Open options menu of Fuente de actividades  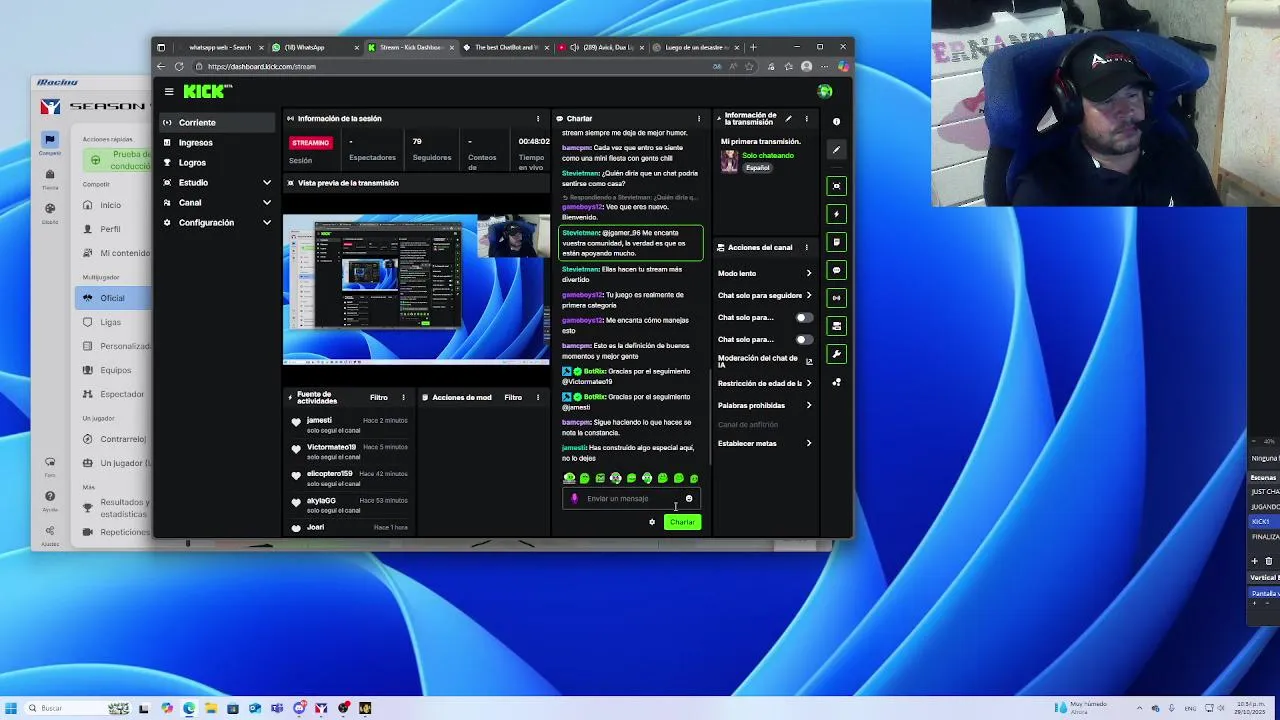[404, 398]
